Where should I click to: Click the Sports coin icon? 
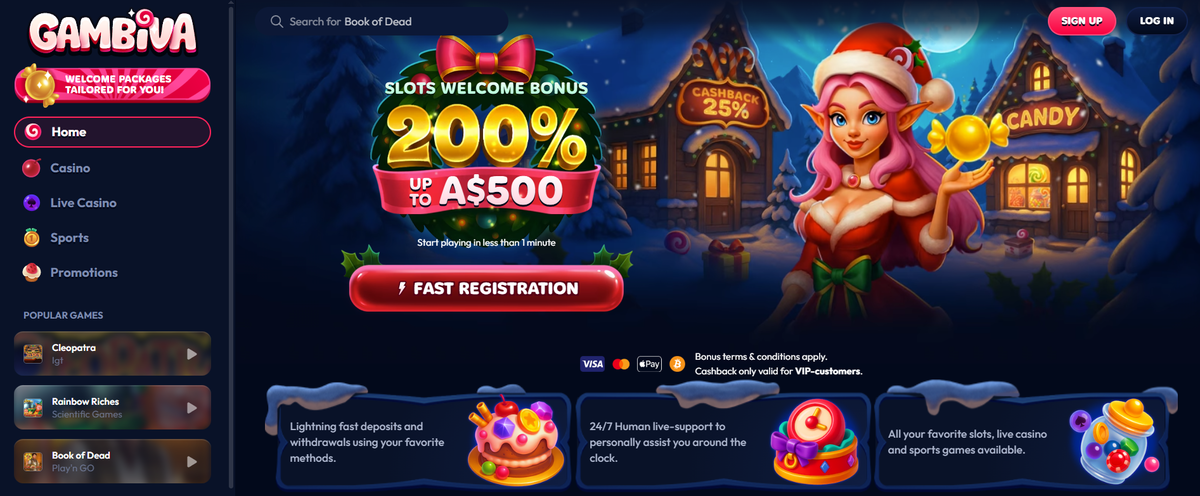[32, 238]
